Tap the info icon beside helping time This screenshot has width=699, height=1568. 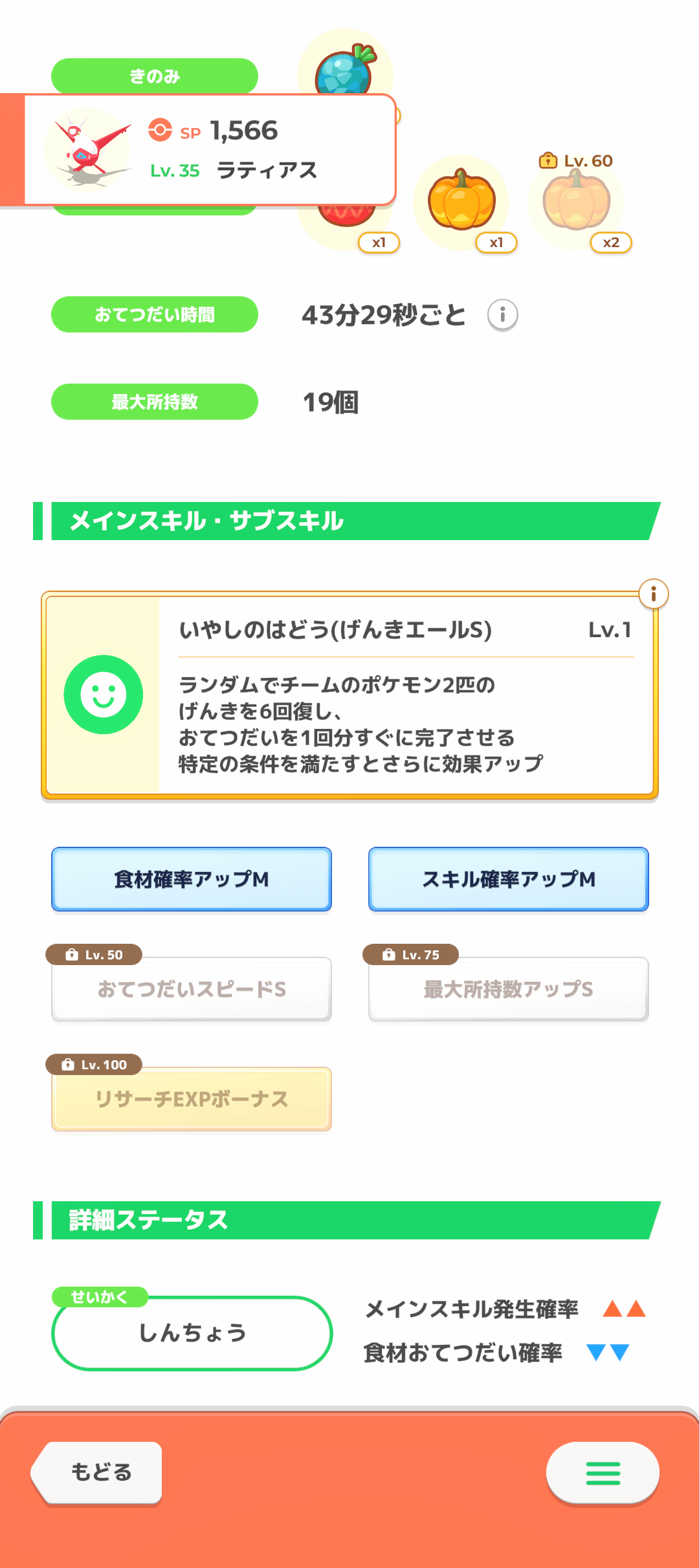tap(502, 315)
